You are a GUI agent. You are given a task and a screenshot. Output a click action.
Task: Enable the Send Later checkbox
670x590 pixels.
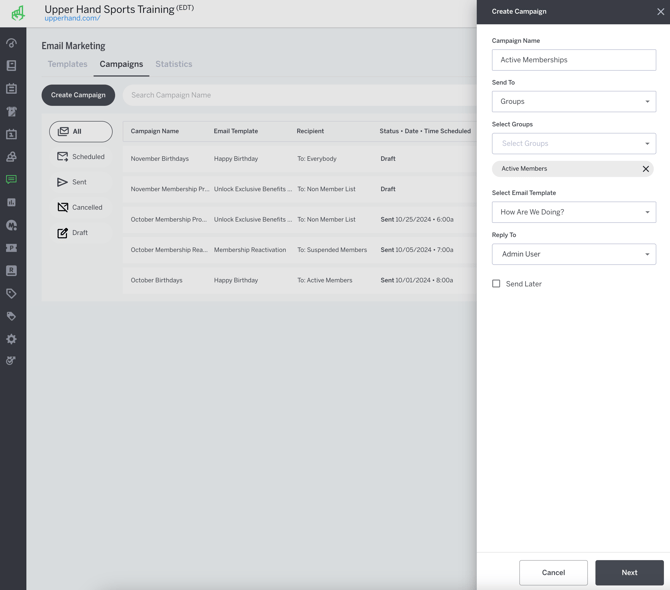tap(496, 284)
